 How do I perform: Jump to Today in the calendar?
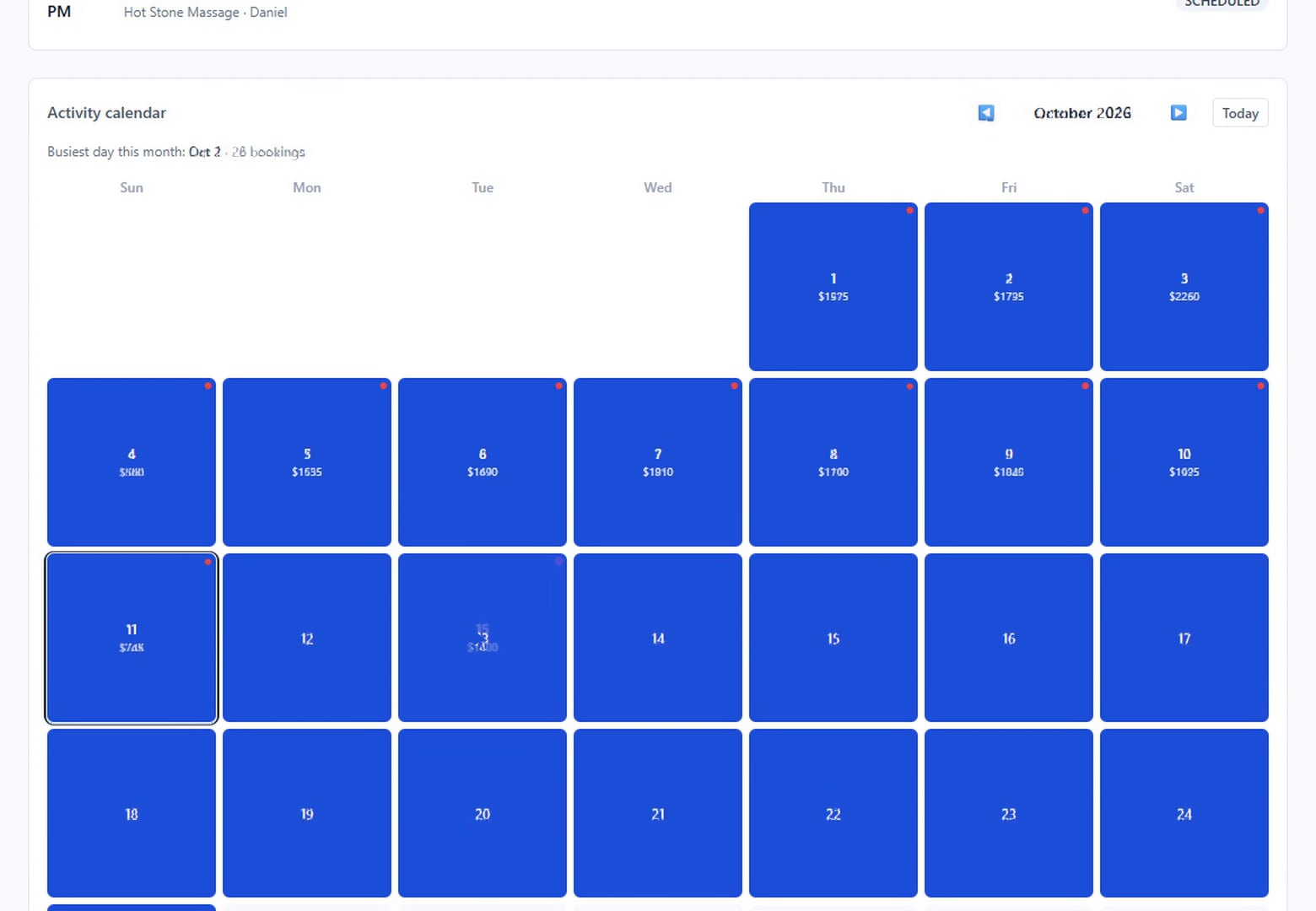point(1240,113)
